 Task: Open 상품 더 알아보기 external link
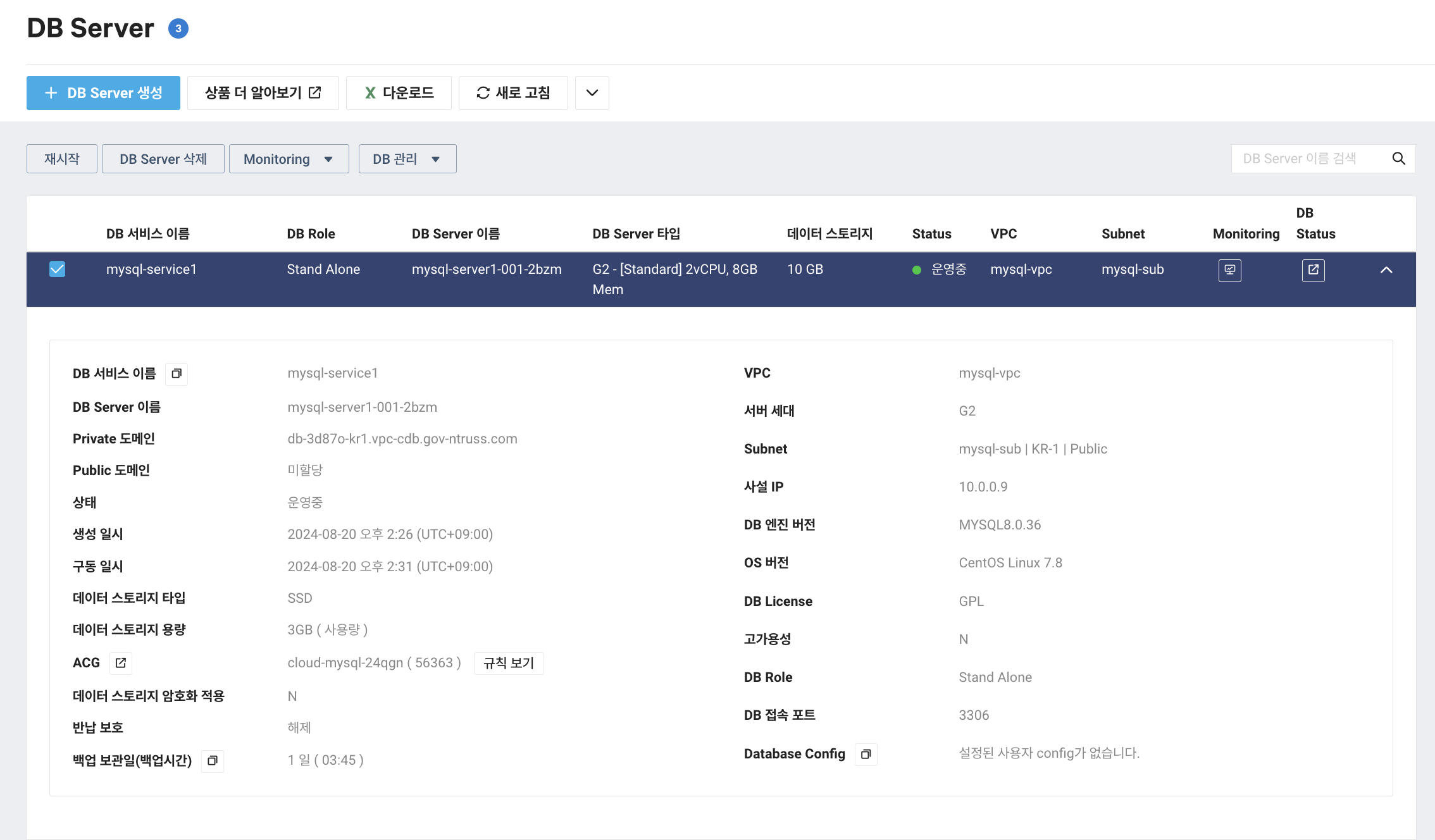pos(263,92)
